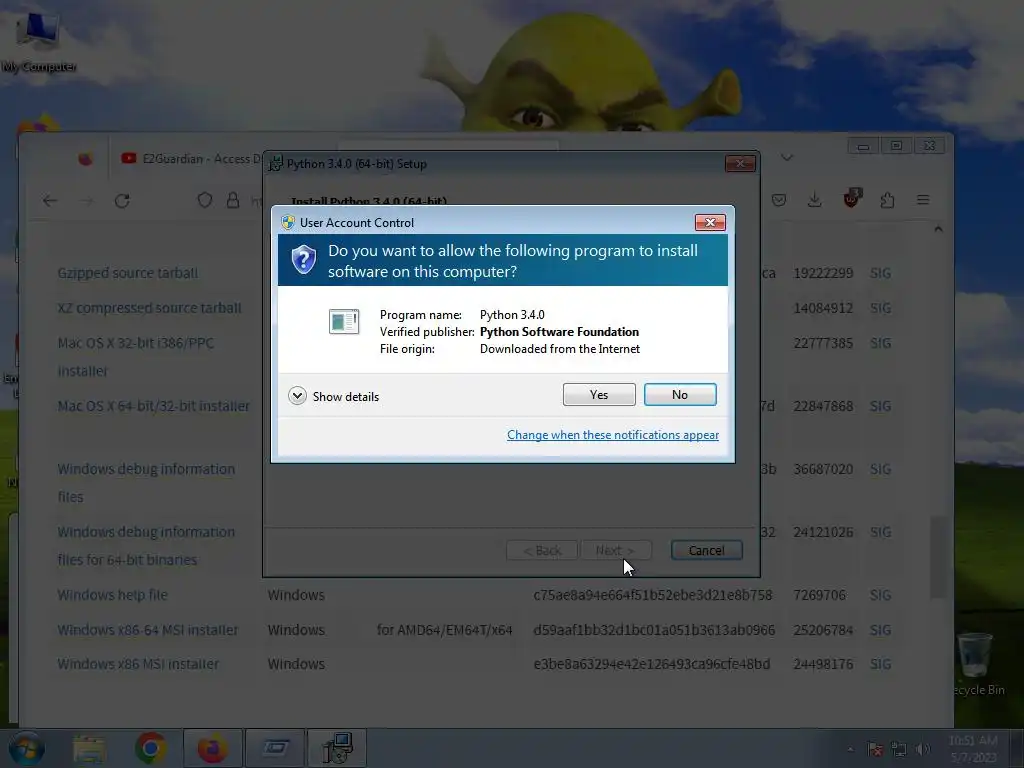Show hidden tray icons arrow
Viewport: 1024px width, 768px height.
[x=850, y=750]
